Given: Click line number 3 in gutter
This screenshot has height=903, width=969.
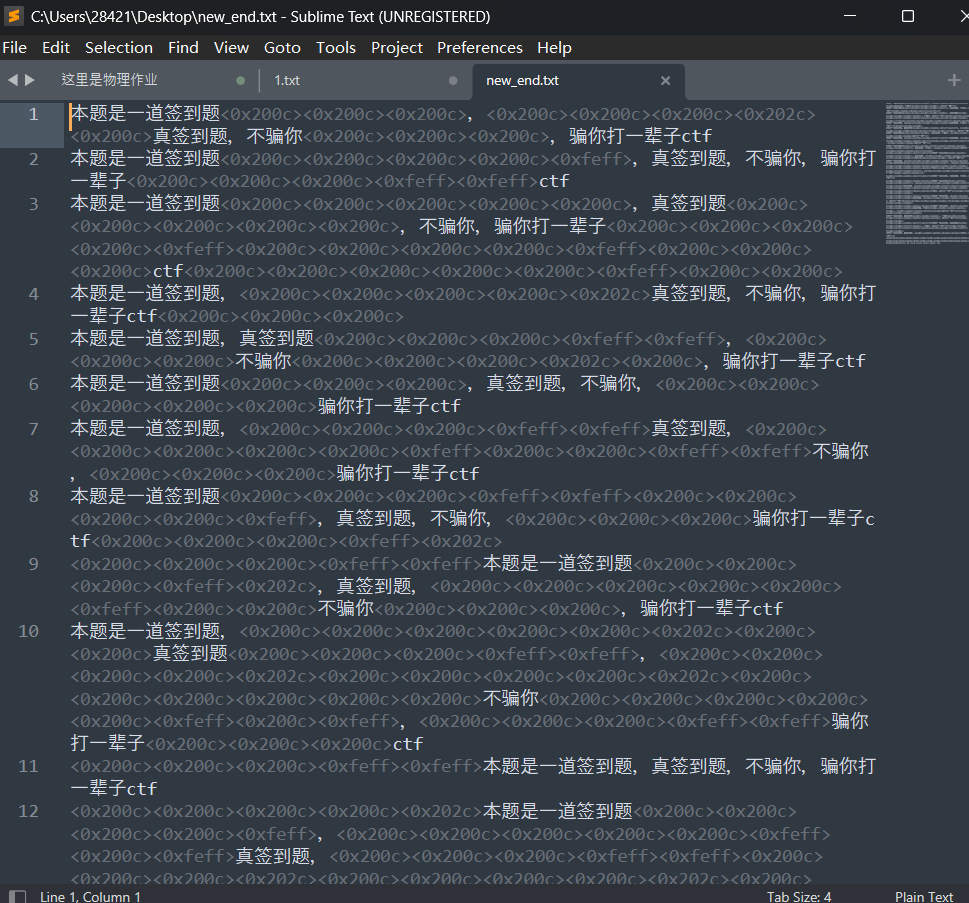Looking at the screenshot, I should coord(33,204).
